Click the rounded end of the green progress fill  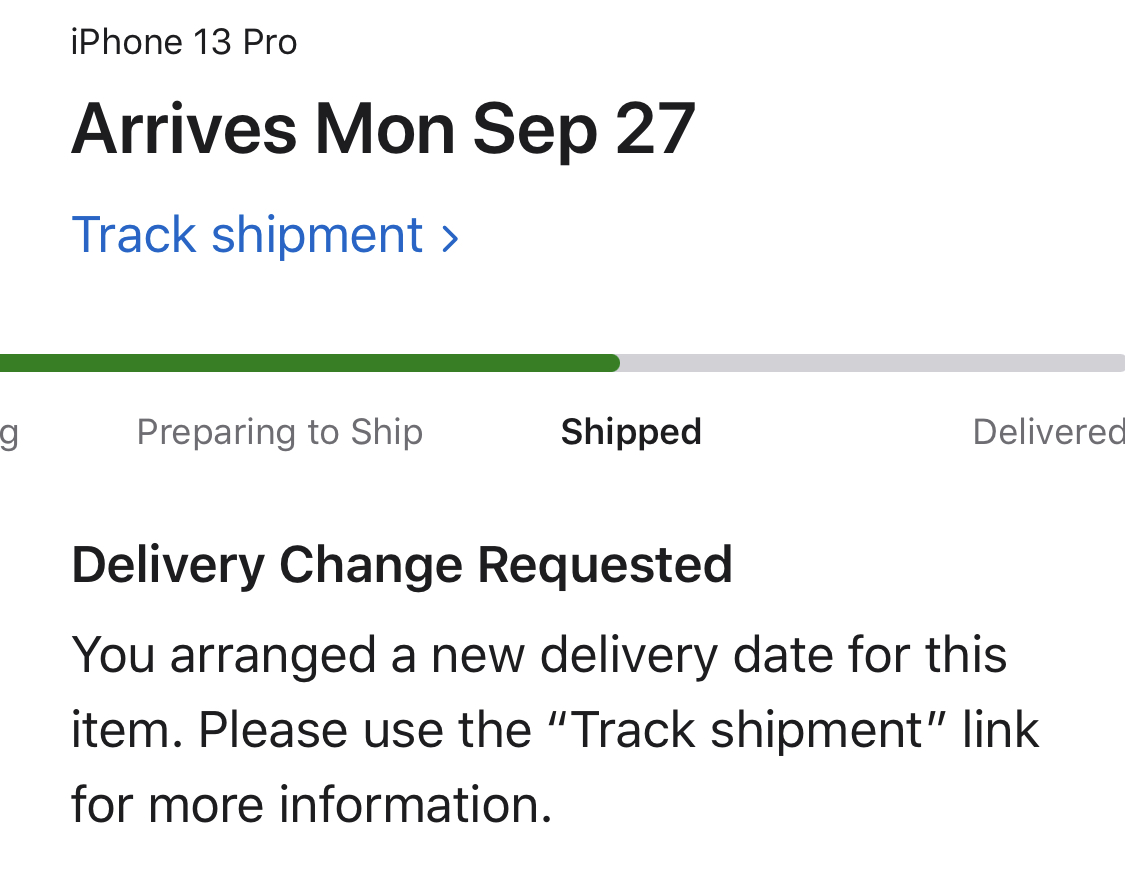[612, 363]
